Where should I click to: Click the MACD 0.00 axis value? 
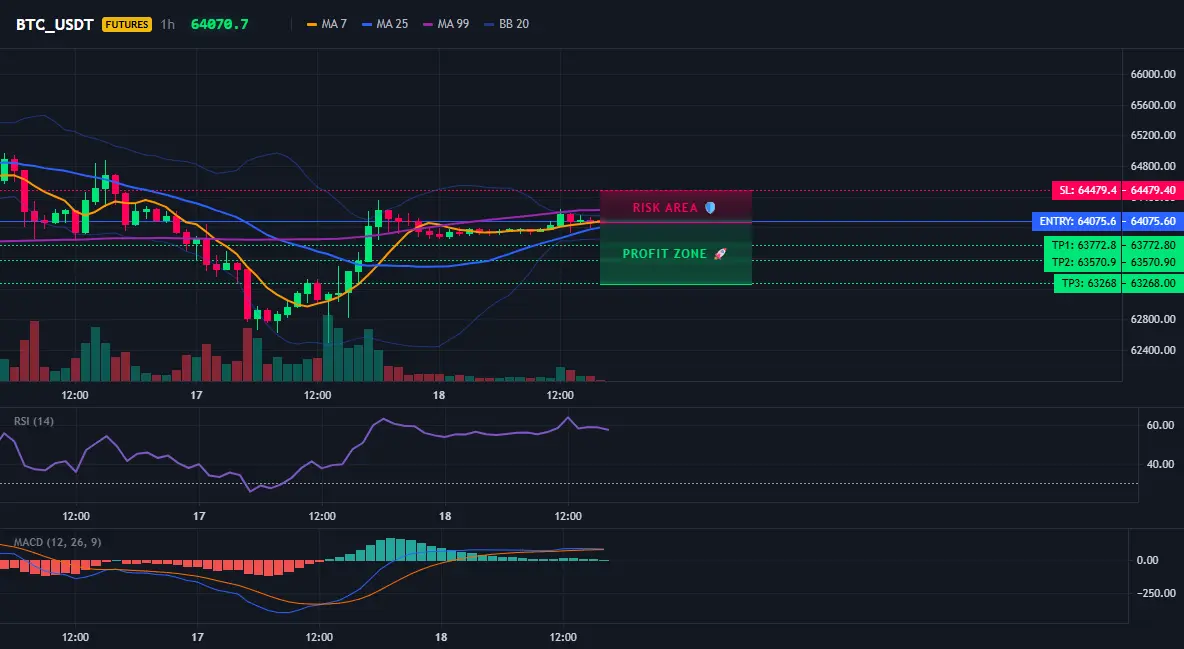point(1148,560)
